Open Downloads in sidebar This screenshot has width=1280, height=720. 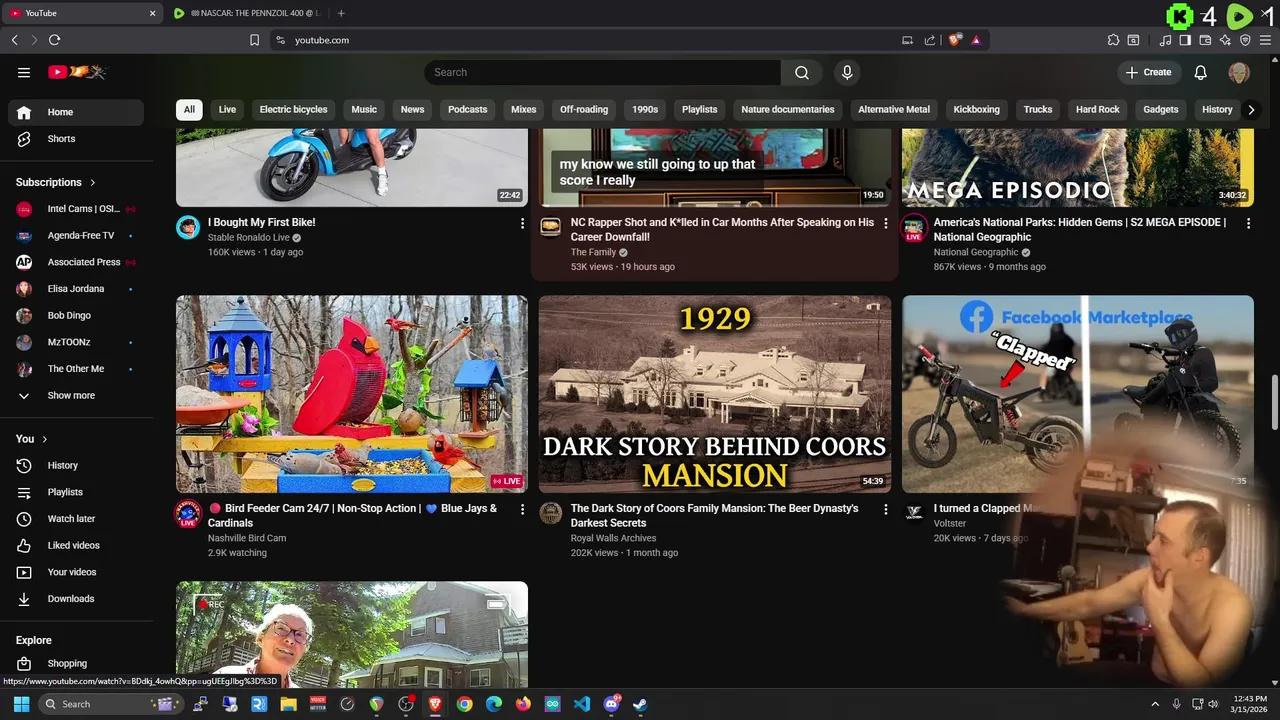click(x=76, y=599)
